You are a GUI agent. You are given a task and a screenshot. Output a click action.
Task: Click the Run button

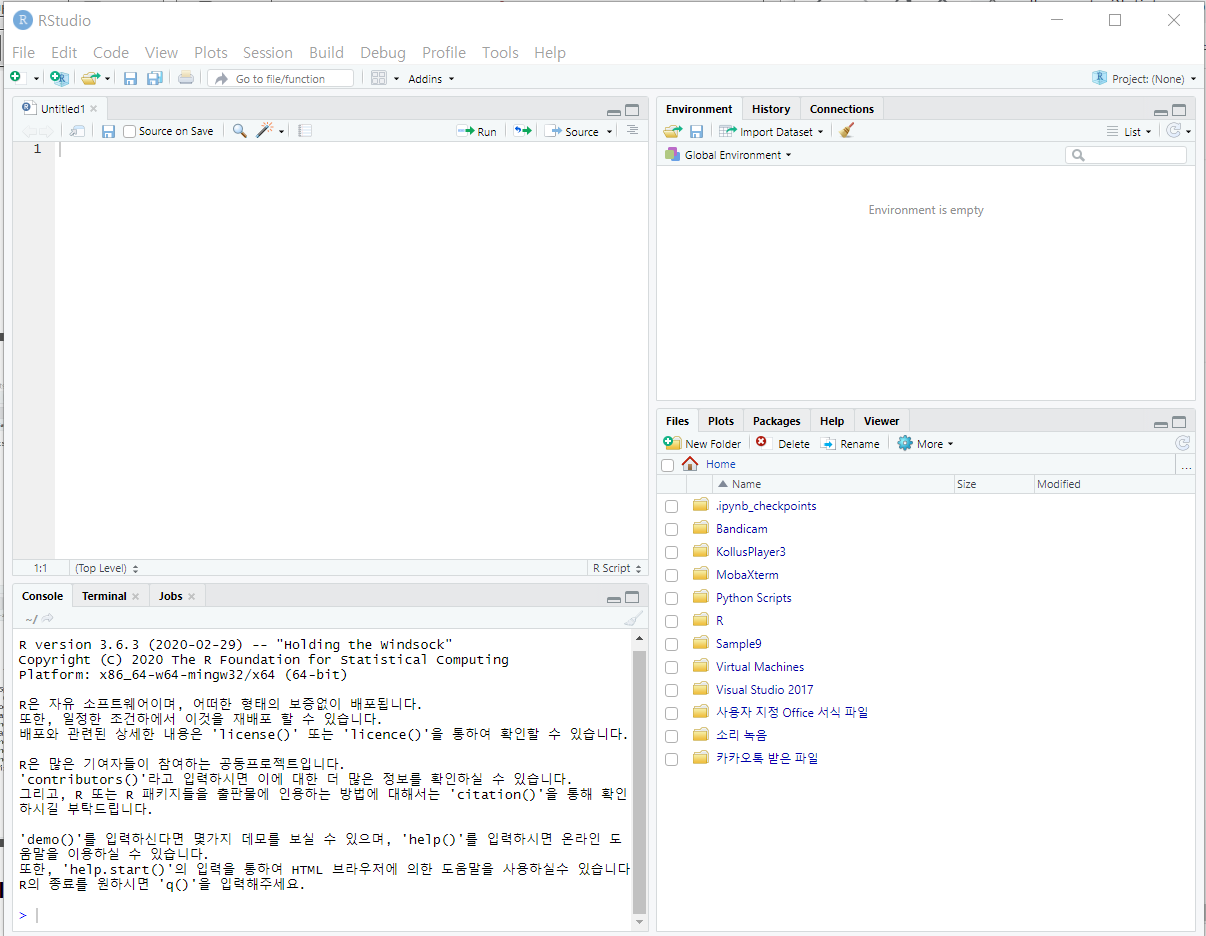477,132
